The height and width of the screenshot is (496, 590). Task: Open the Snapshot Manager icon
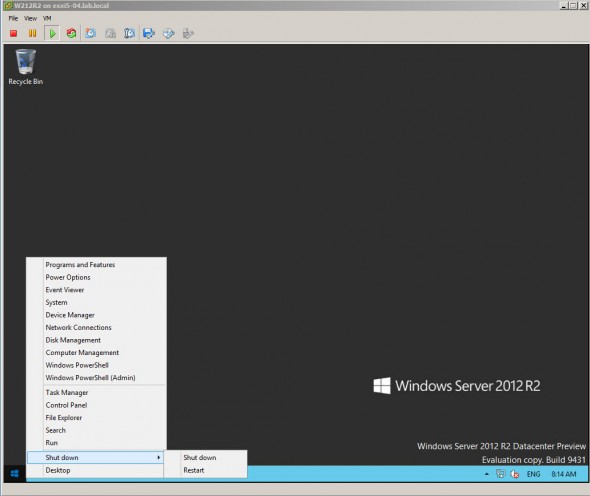tap(129, 33)
